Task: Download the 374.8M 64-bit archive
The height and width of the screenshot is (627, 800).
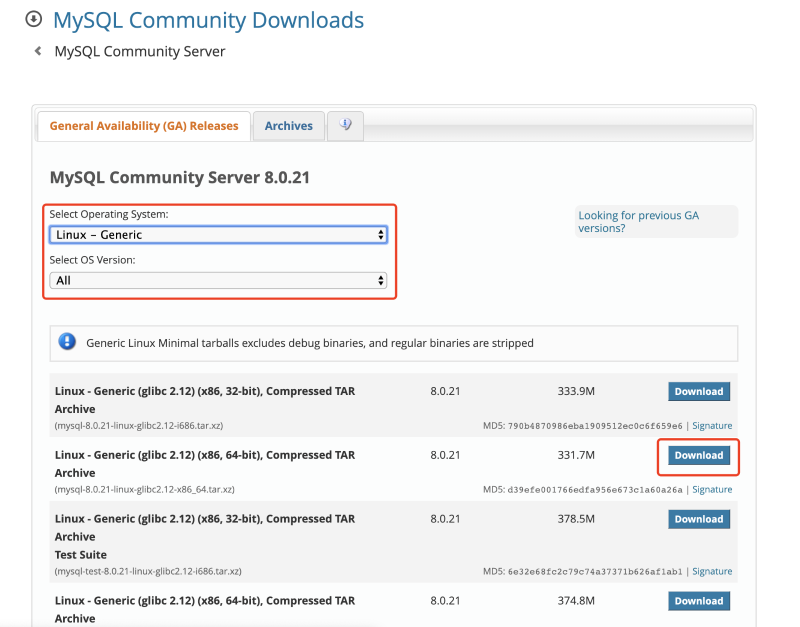Action: tap(699, 601)
